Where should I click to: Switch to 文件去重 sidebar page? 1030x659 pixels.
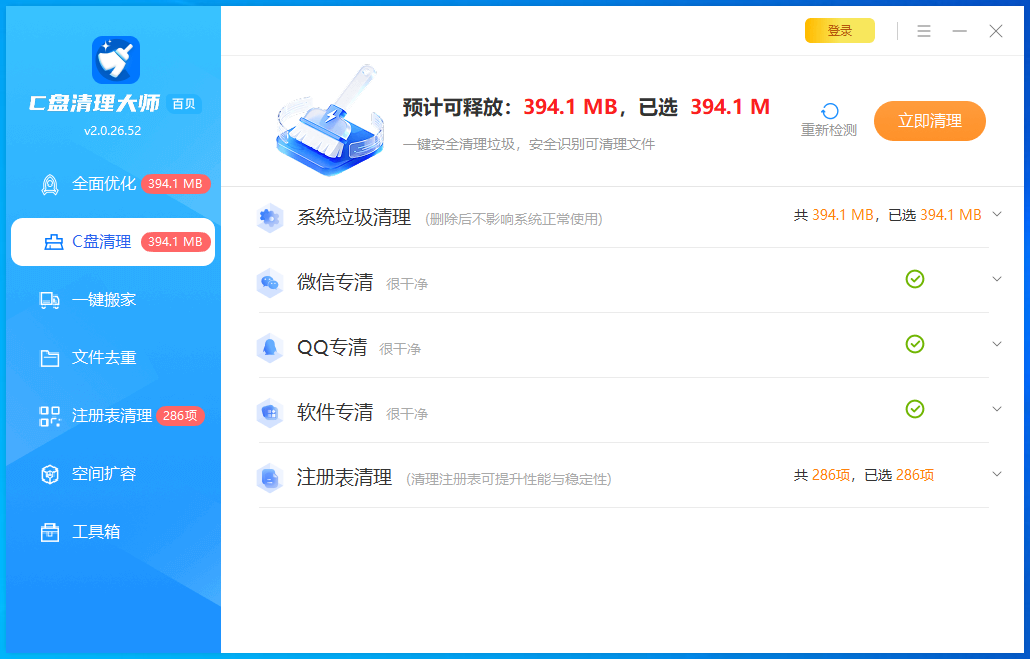point(113,358)
